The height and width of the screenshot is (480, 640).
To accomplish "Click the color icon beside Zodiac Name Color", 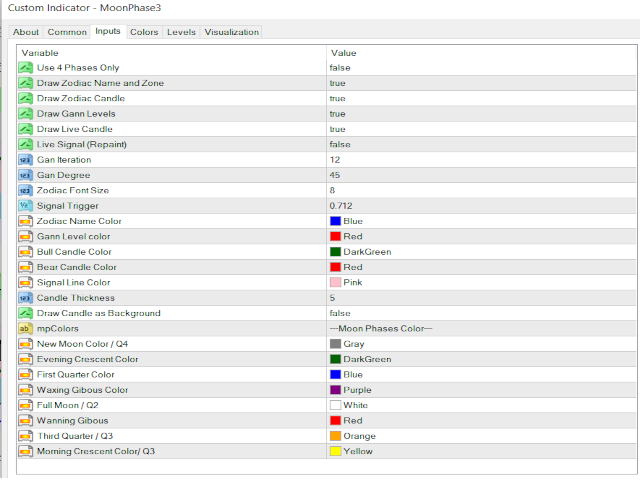I will 25,221.
